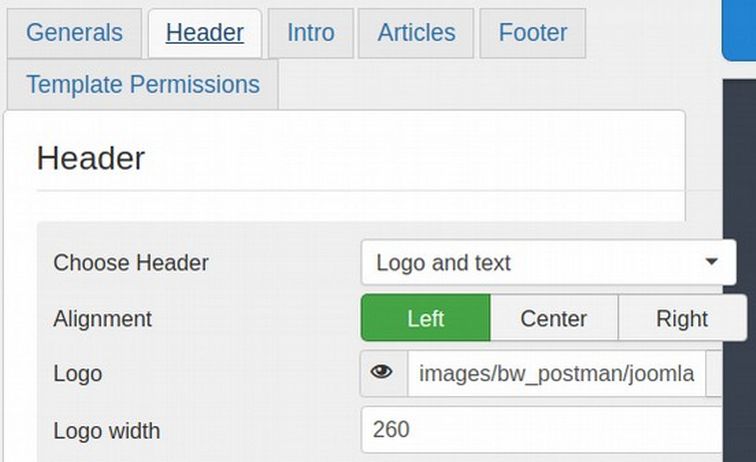Open the Footer tab
The height and width of the screenshot is (462, 756).
532,33
